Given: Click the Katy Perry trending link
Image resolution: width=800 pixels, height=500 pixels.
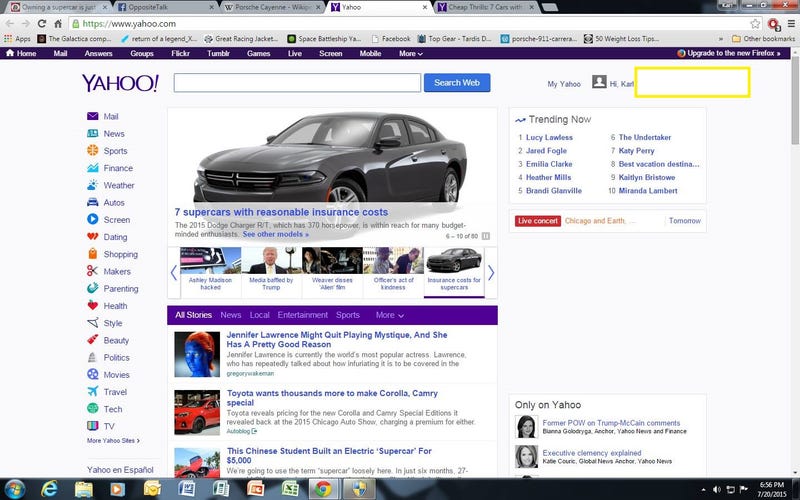Looking at the screenshot, I should (636, 151).
